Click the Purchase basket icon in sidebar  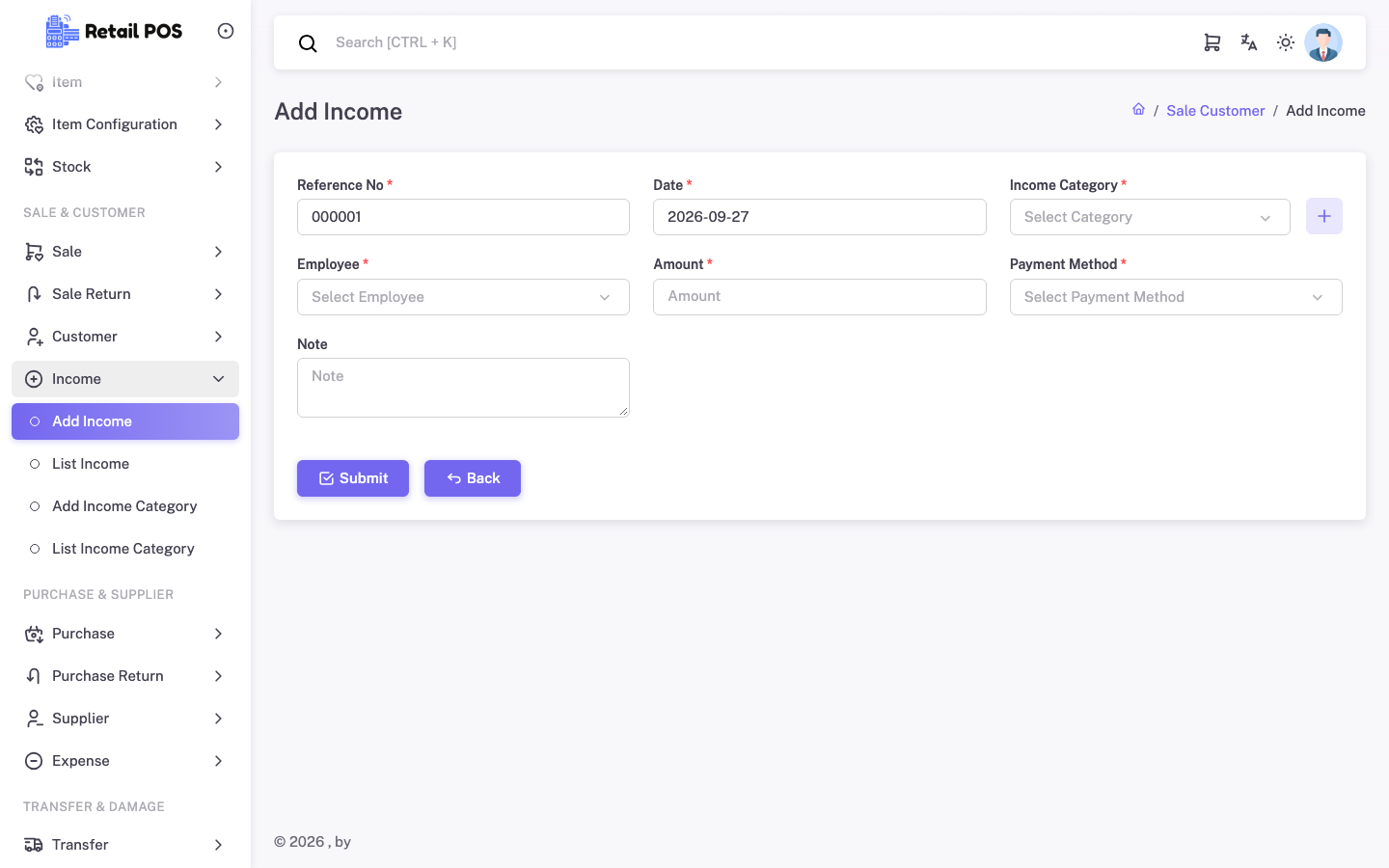(x=34, y=634)
